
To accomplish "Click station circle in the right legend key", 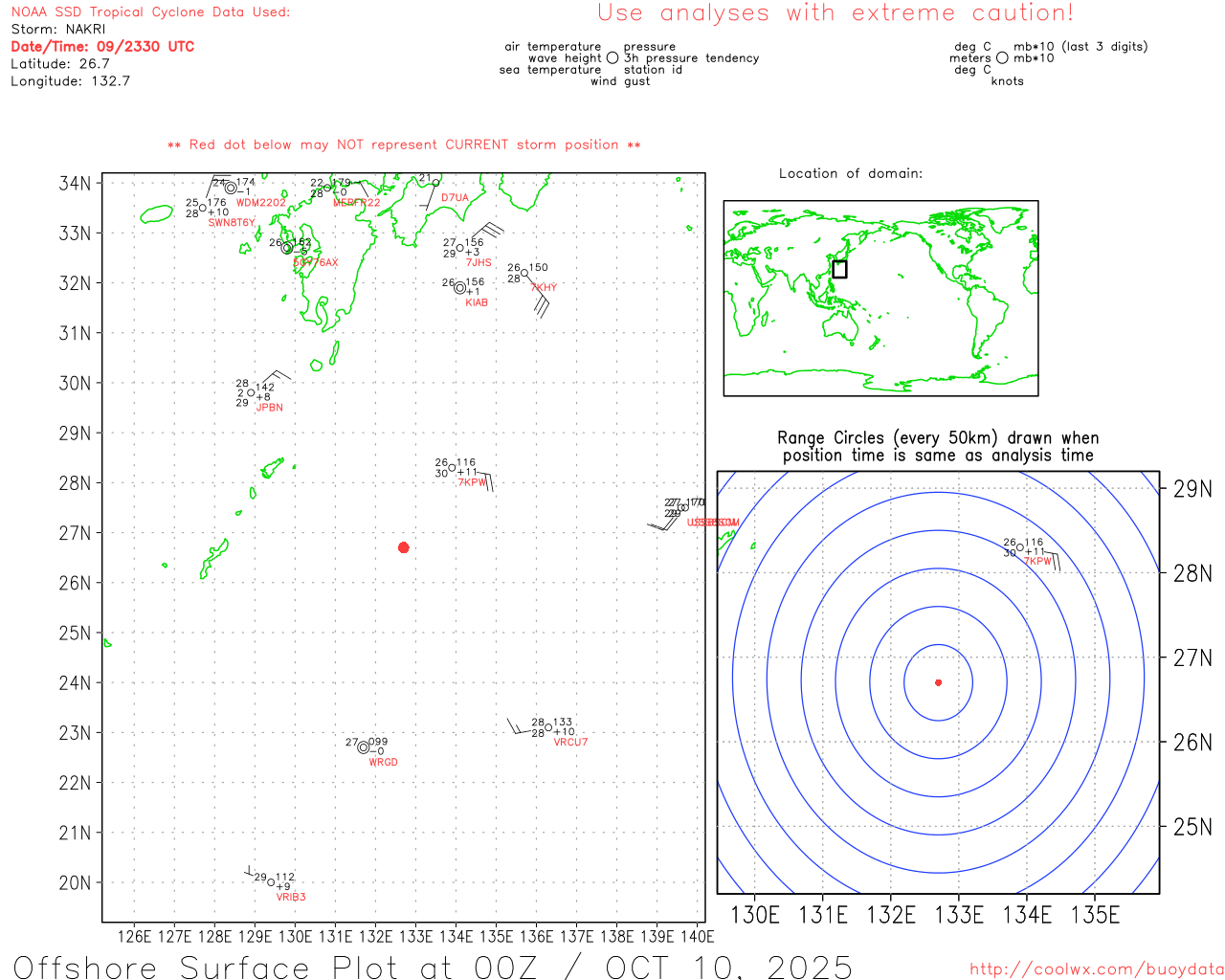I will pyautogui.click(x=1002, y=58).
